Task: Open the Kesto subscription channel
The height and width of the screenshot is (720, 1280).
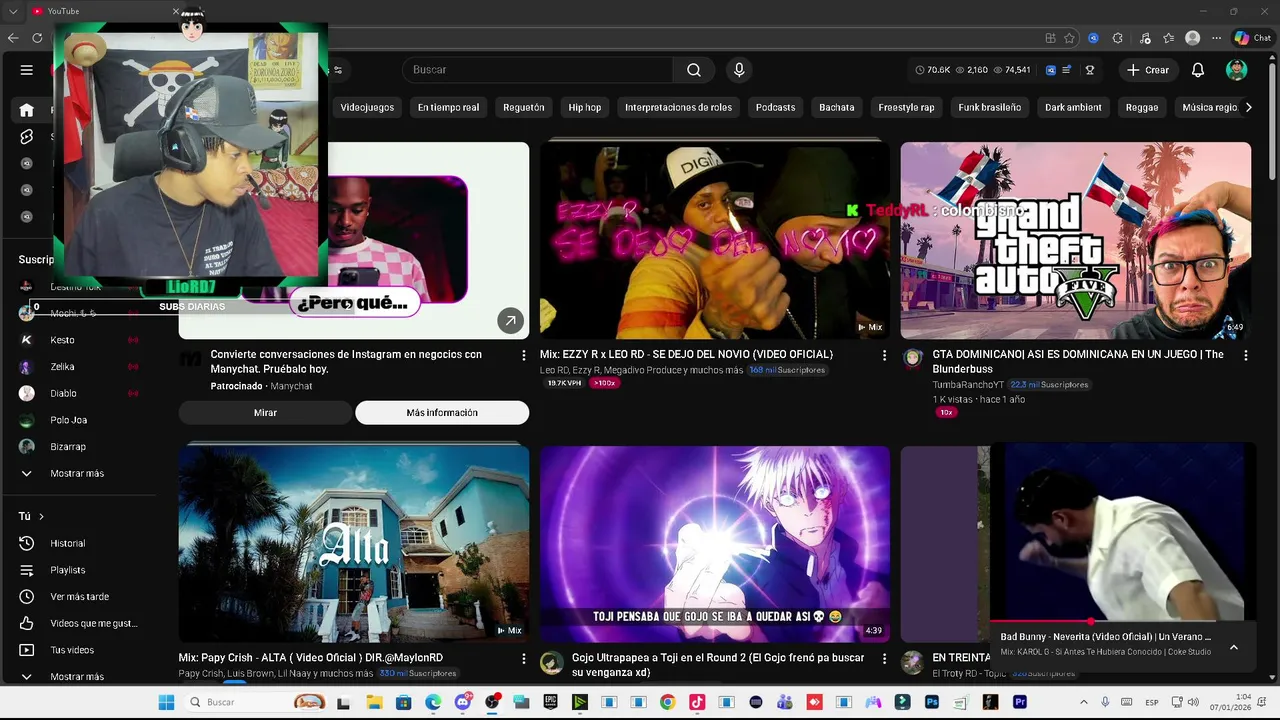Action: [62, 340]
